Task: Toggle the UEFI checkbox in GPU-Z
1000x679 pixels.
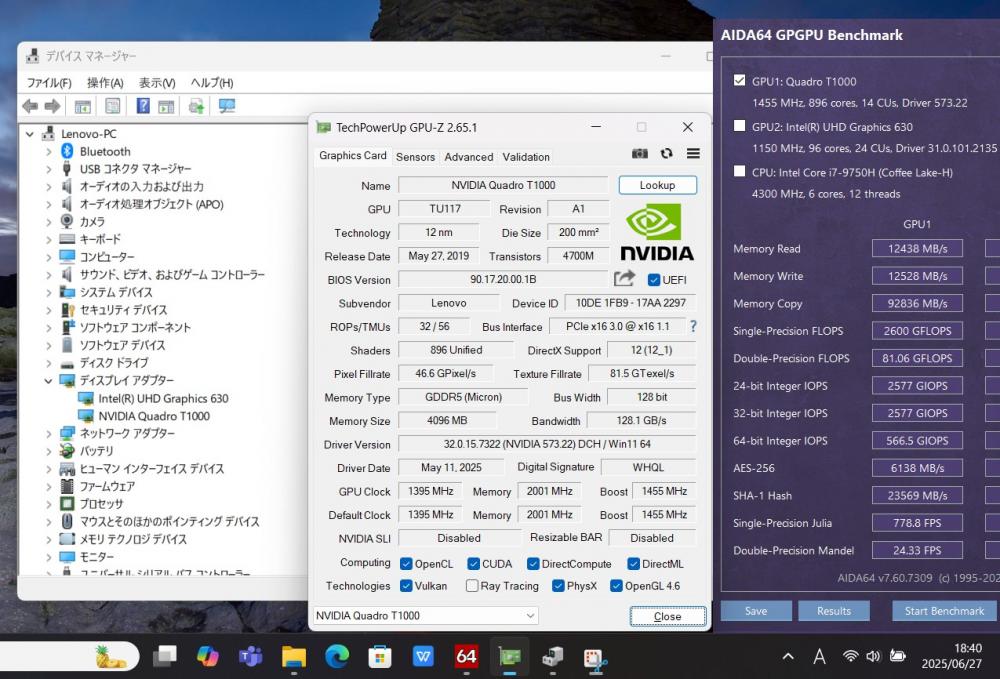Action: (x=654, y=279)
